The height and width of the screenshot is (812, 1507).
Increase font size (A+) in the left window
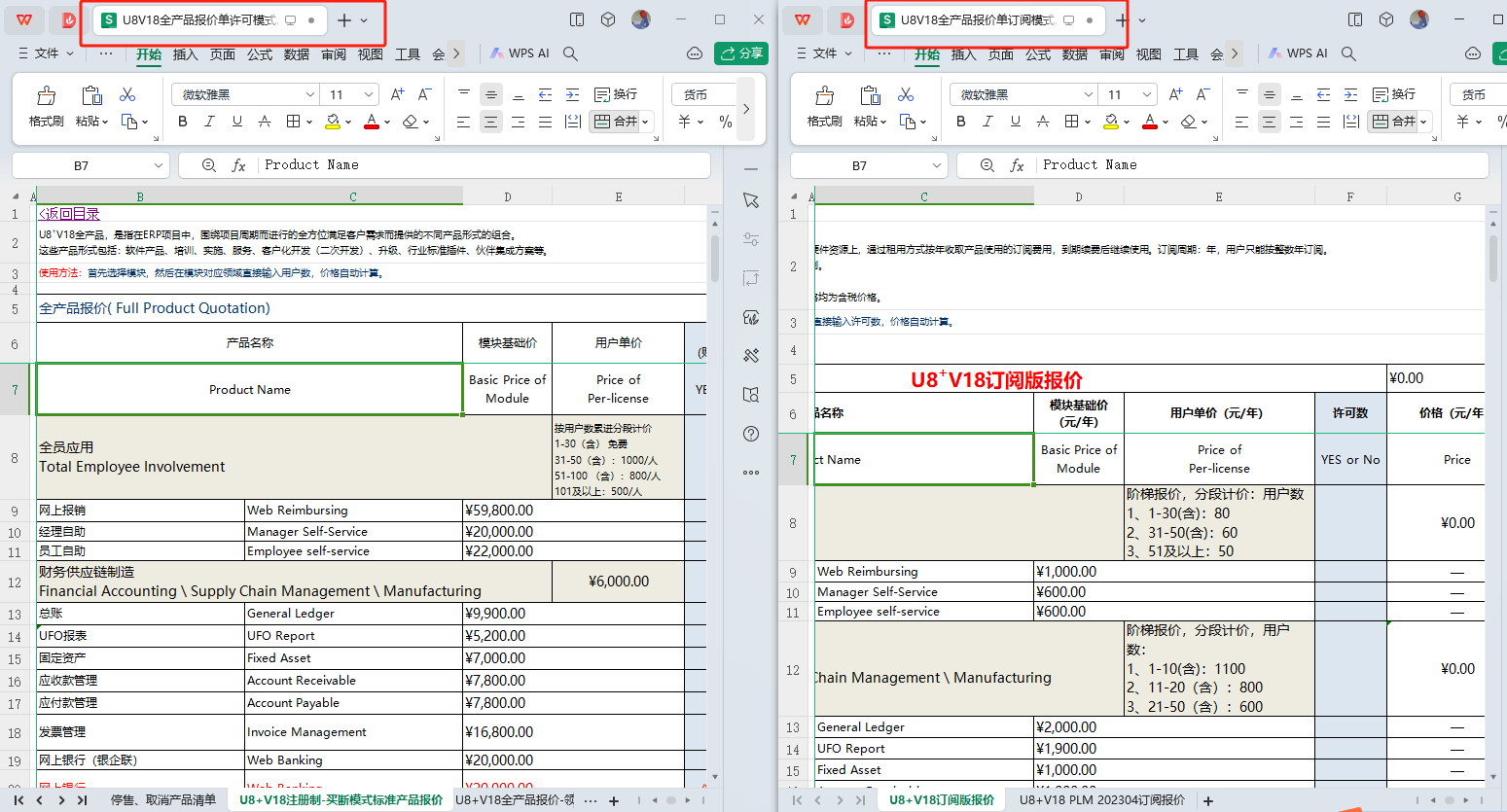tap(397, 94)
